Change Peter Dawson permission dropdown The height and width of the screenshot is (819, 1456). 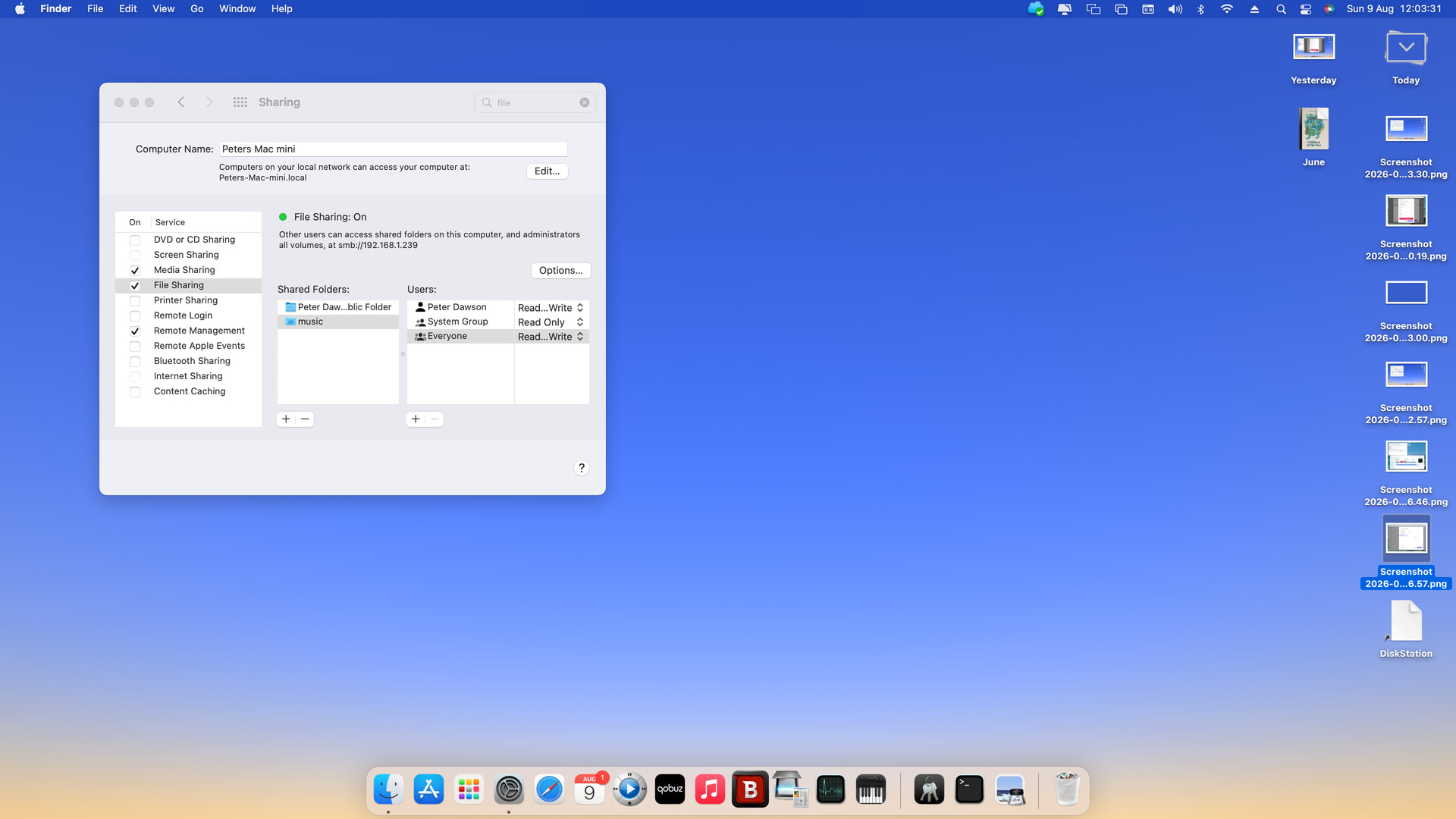551,308
